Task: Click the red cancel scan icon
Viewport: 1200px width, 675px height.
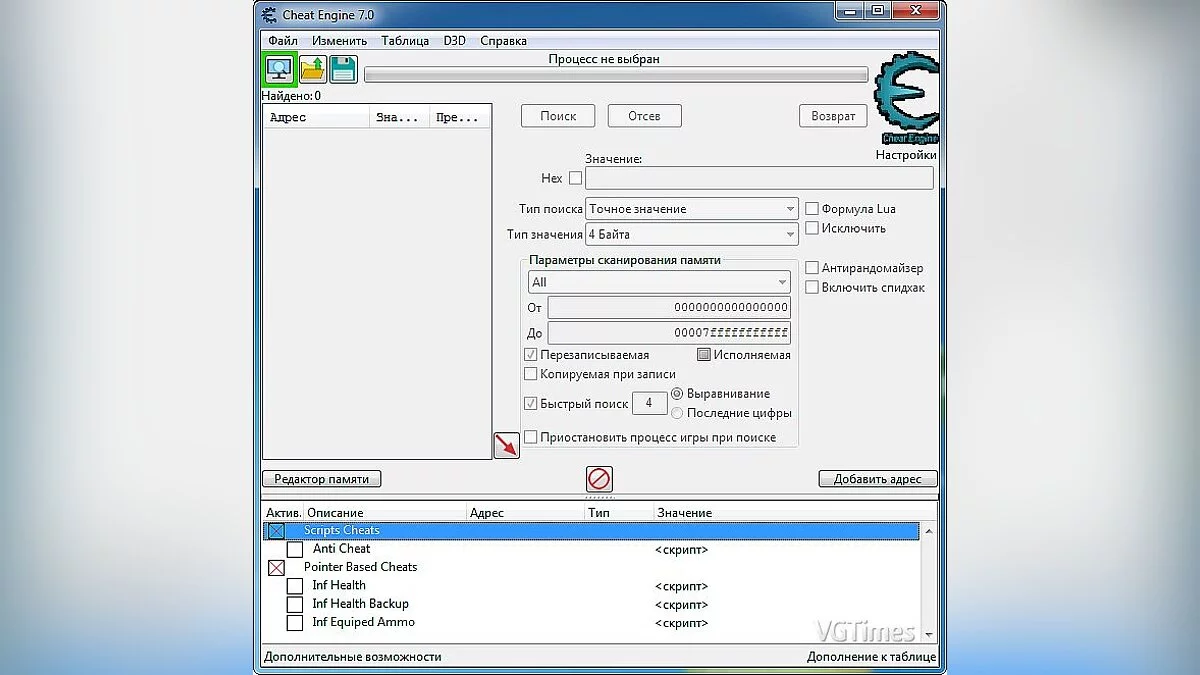Action: (598, 478)
